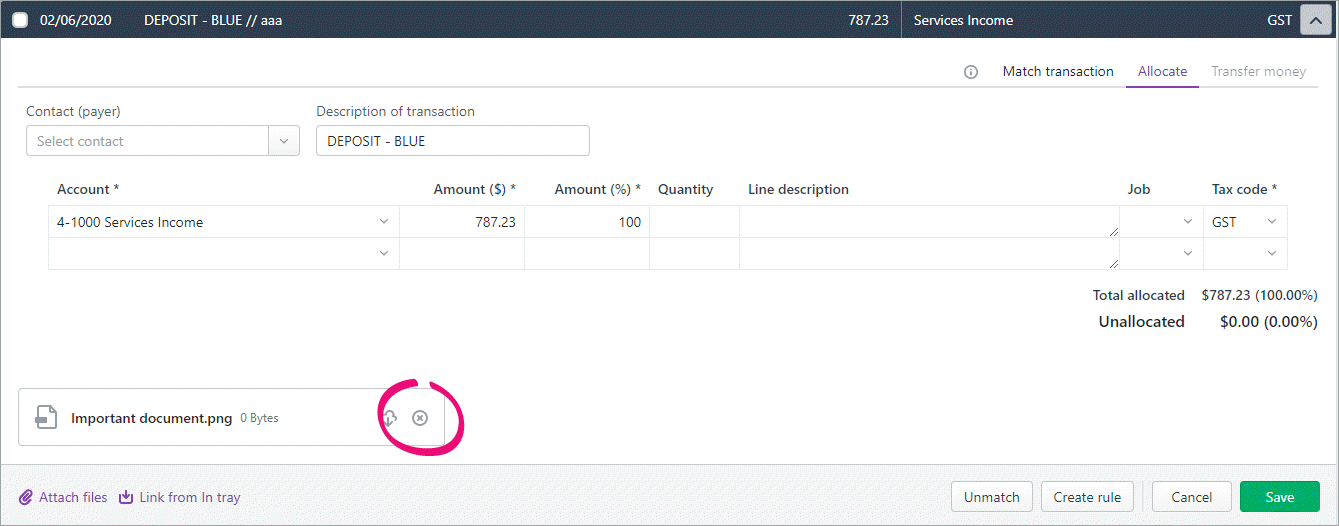Open the GST tax code dropdown
Screen dimensions: 1339x526
(x=1245, y=222)
